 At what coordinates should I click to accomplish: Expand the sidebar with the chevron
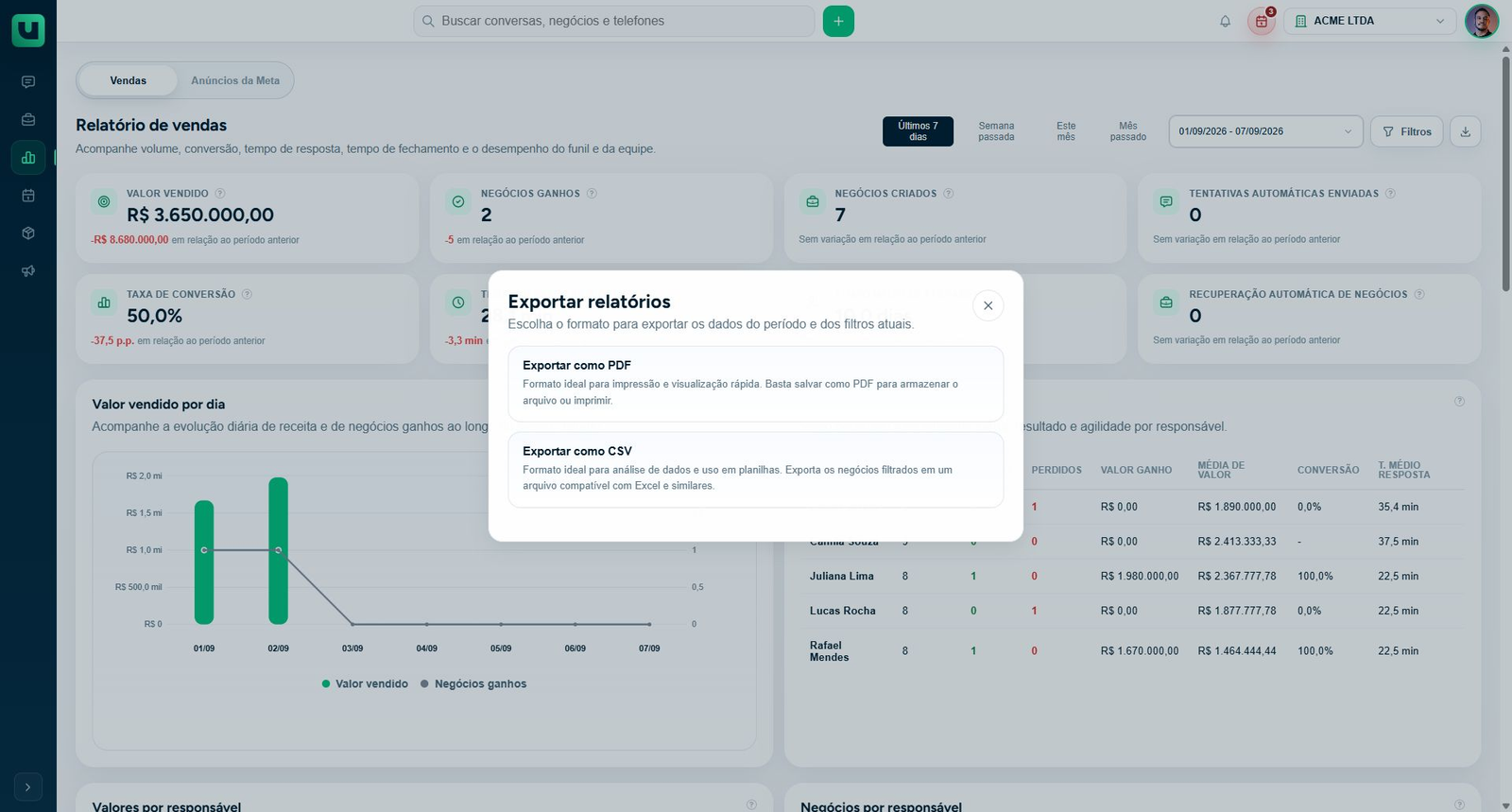(28, 786)
